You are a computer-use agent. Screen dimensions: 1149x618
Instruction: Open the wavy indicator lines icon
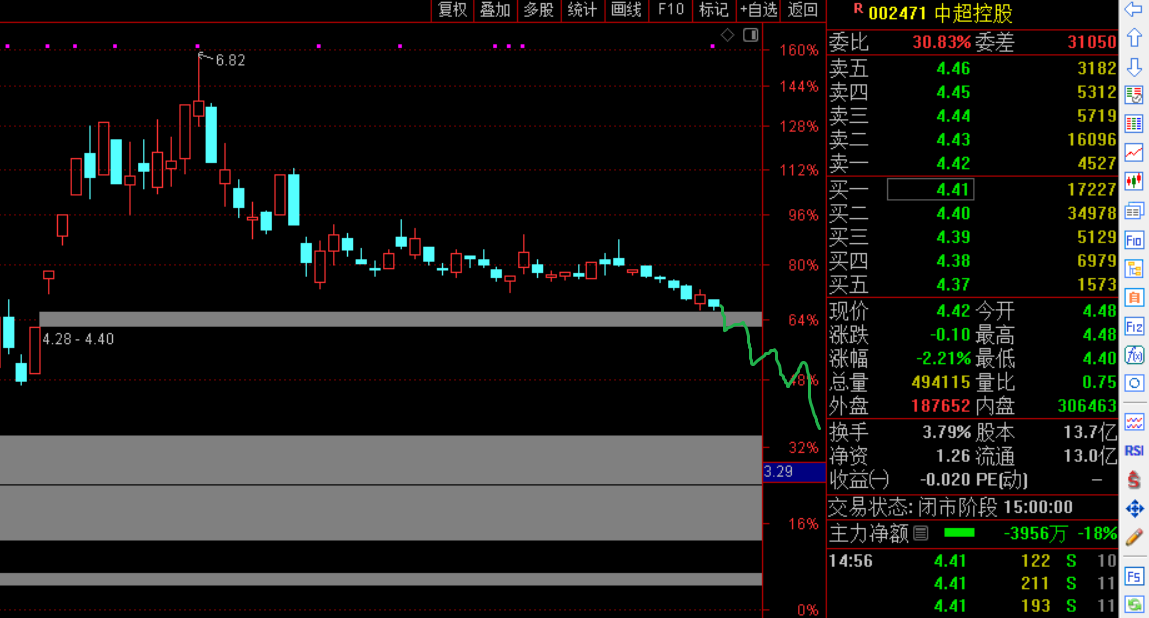(x=1134, y=422)
